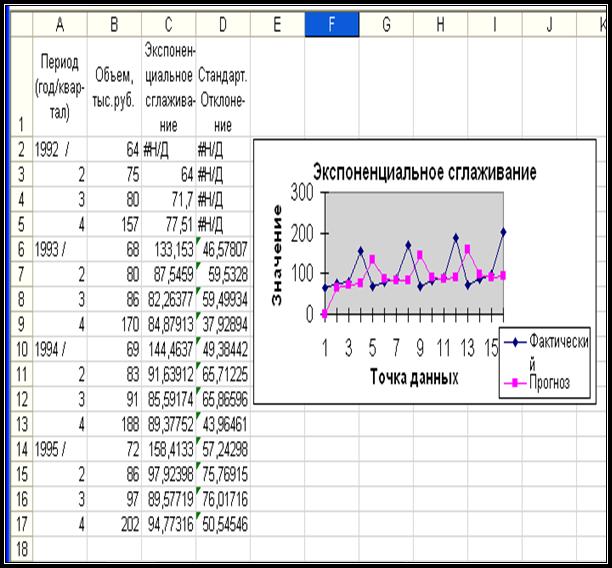Screen dimensions: 612x568
Task: Select column D header
Action: point(223,25)
